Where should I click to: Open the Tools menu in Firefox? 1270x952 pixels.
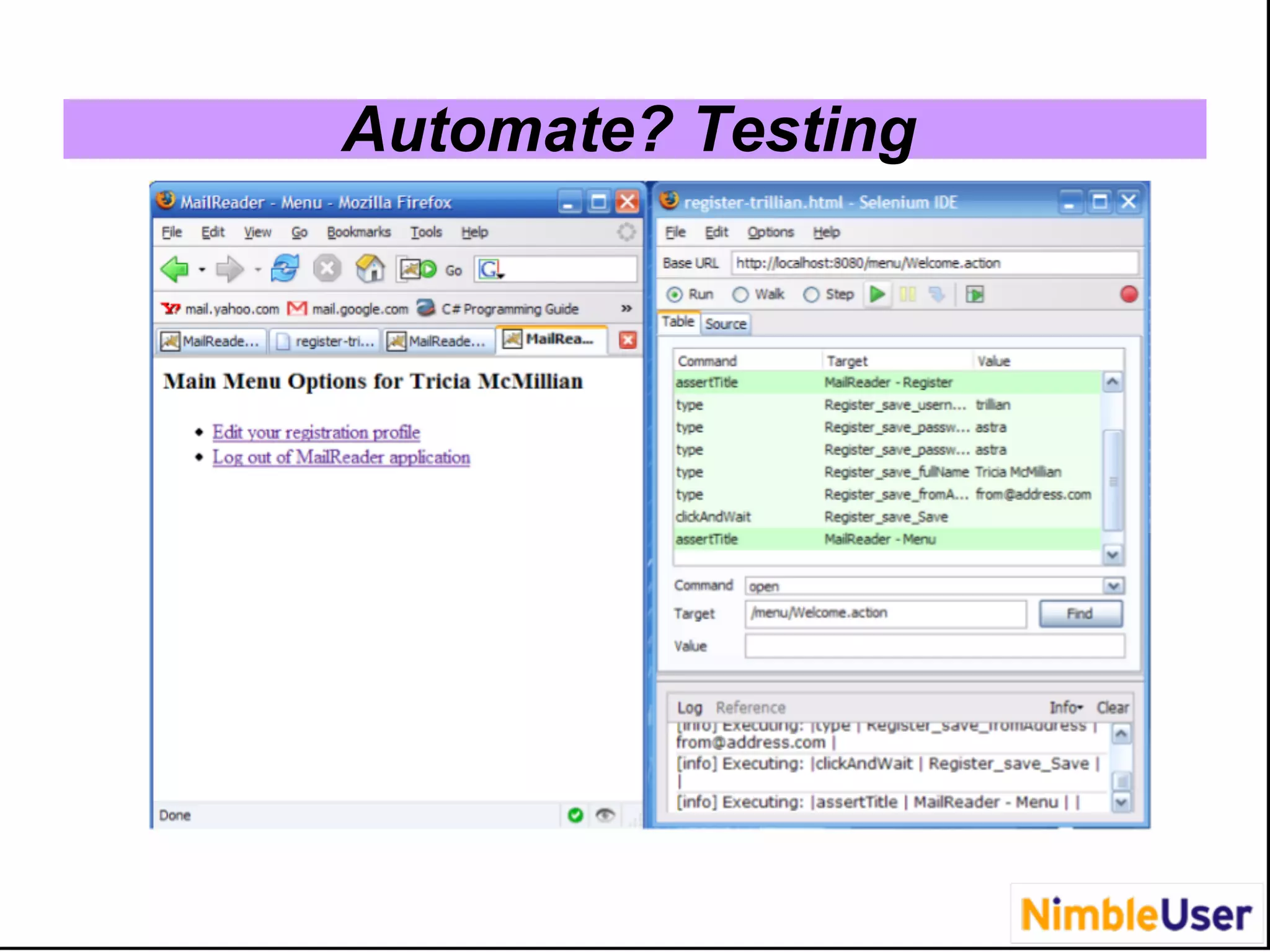click(426, 232)
